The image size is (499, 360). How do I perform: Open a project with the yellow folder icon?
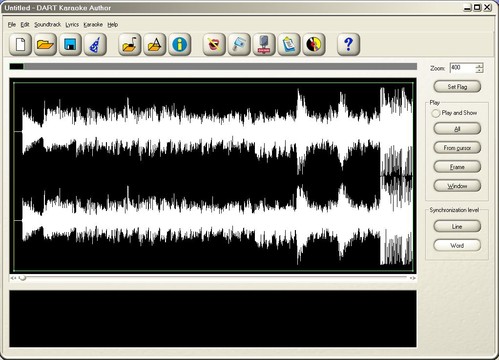[x=45, y=44]
